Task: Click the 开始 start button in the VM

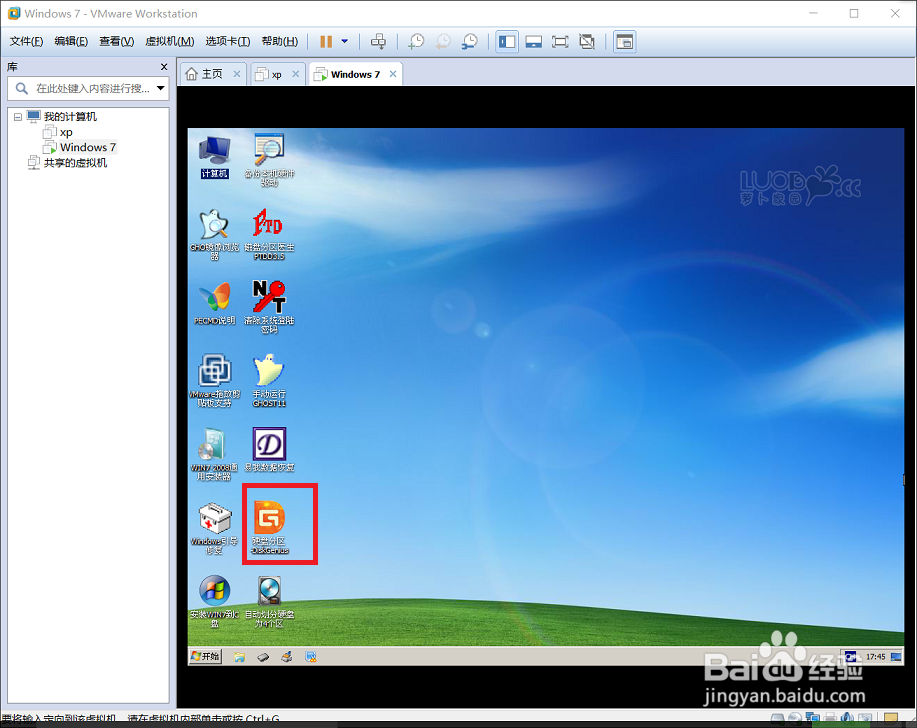Action: point(205,657)
